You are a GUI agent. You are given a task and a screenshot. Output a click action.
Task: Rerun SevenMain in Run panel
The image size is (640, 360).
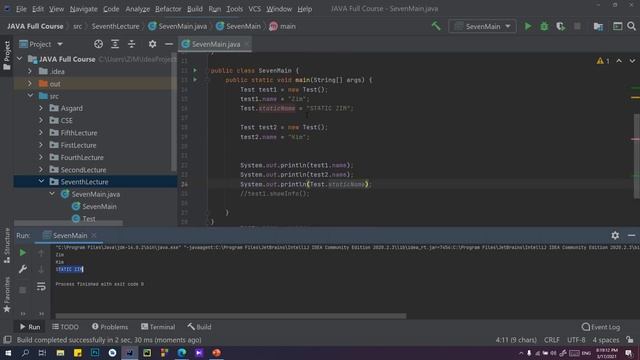(23, 253)
